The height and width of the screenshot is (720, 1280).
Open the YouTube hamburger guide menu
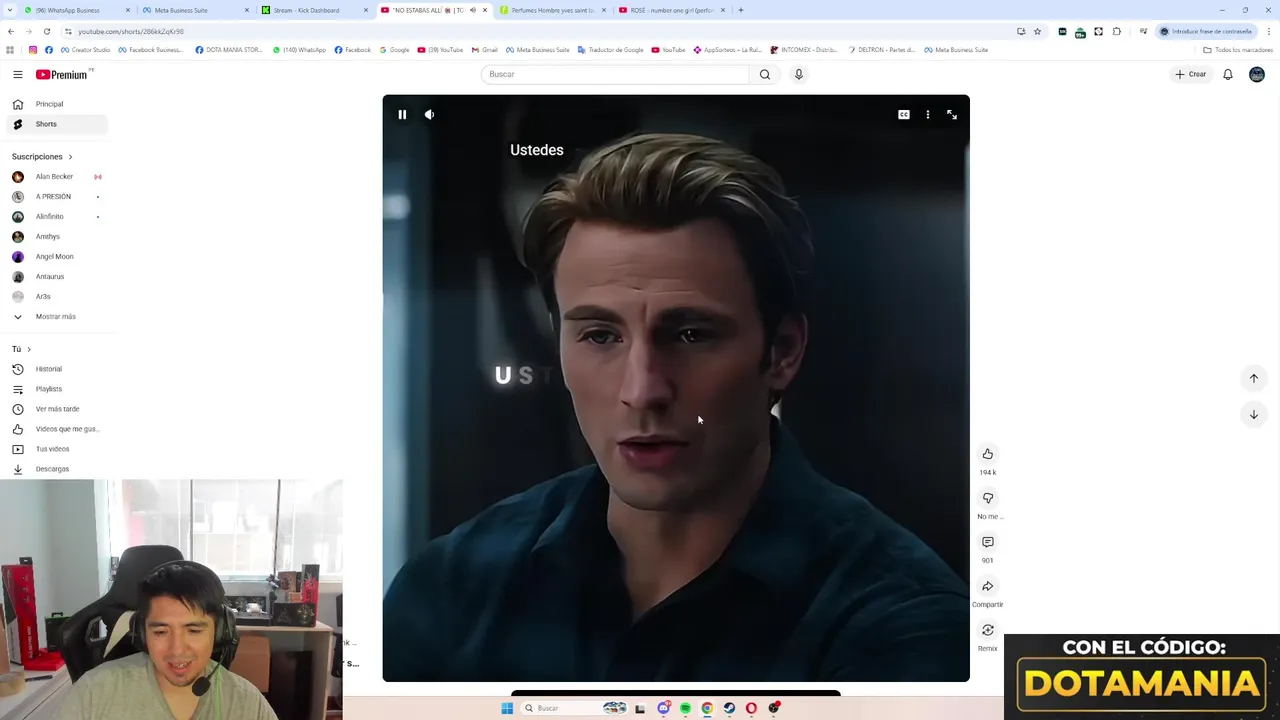coord(18,74)
